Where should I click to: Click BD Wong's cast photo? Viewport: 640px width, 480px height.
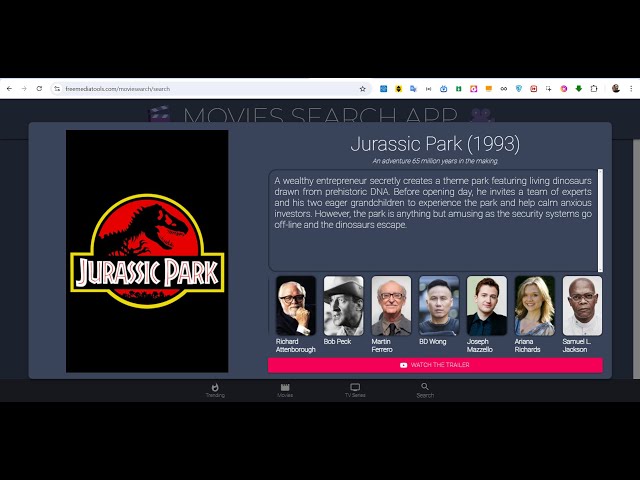(x=439, y=306)
